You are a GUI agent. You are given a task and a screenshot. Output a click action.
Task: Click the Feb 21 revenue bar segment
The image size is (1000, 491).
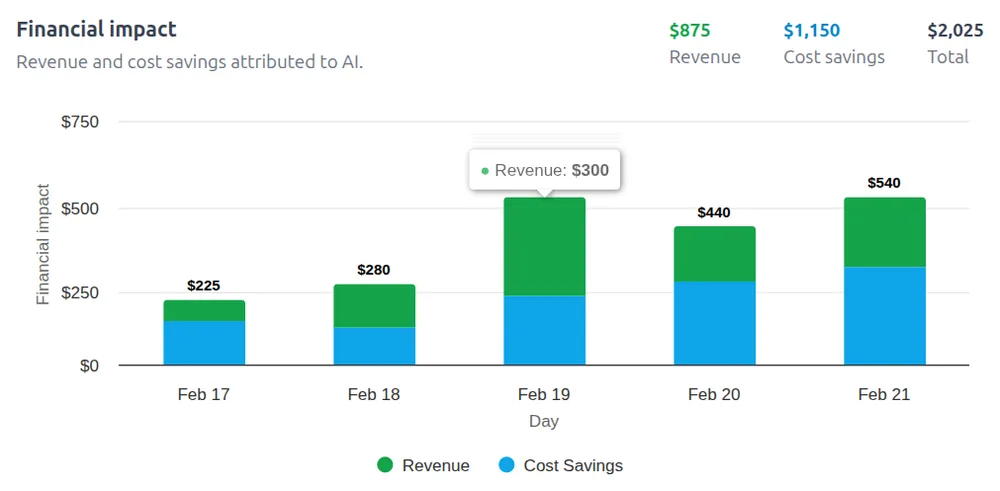[x=884, y=232]
